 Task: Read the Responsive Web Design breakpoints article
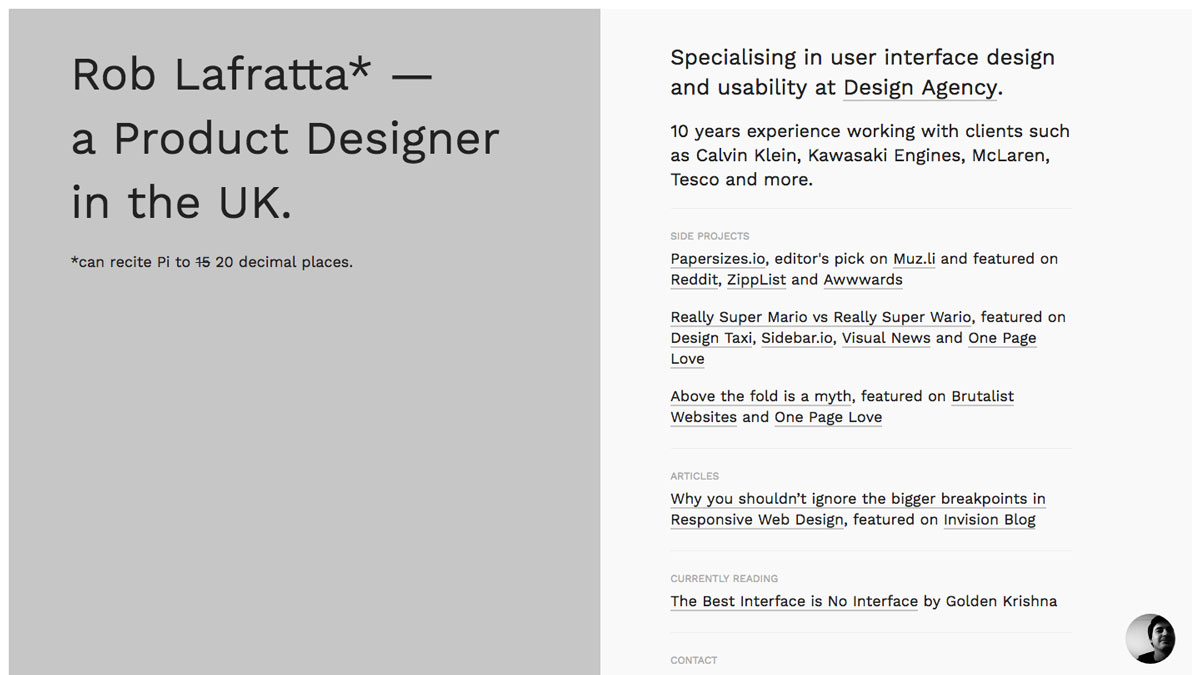tap(857, 499)
